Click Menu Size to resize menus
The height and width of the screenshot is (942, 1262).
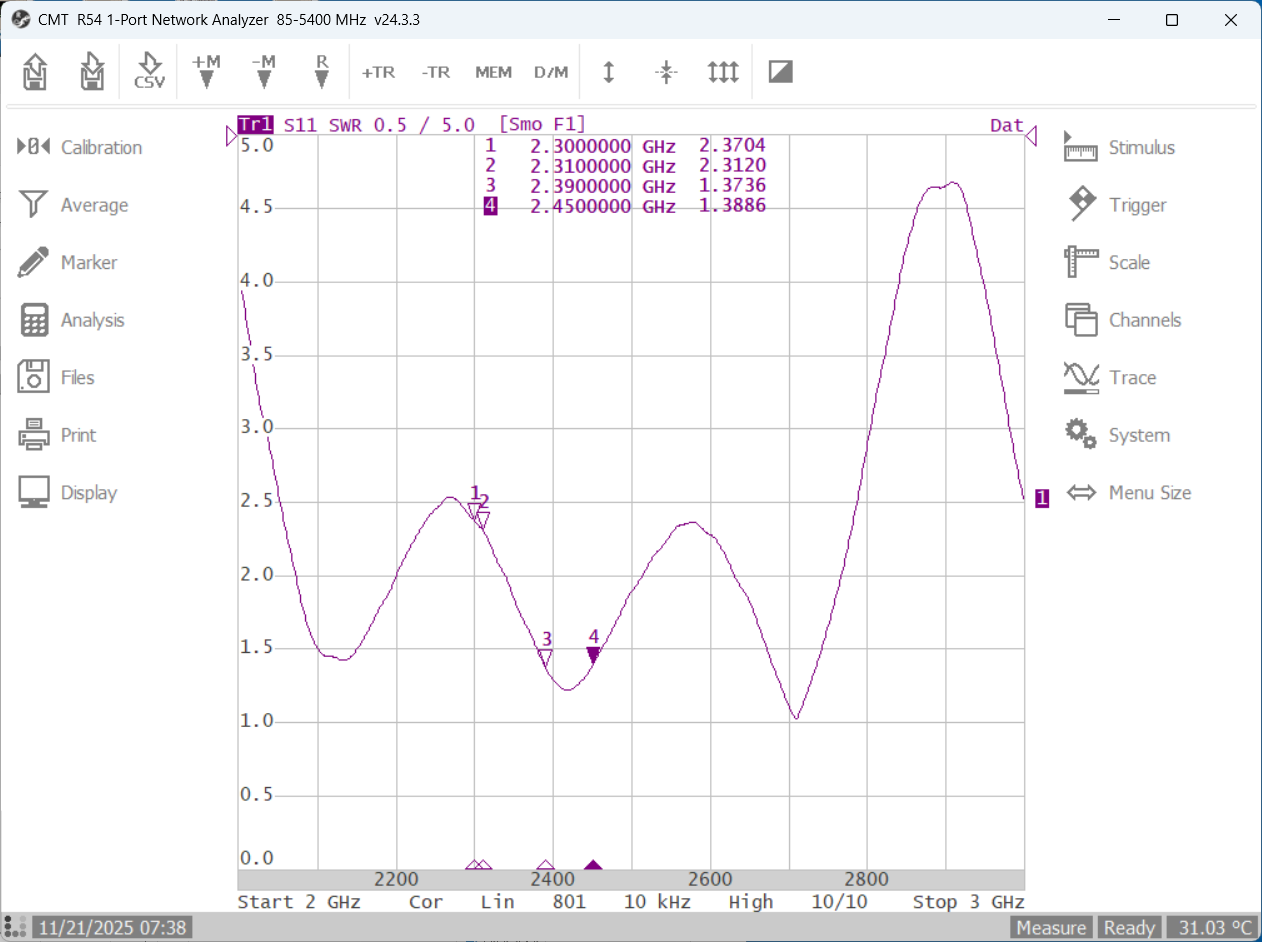[1129, 492]
